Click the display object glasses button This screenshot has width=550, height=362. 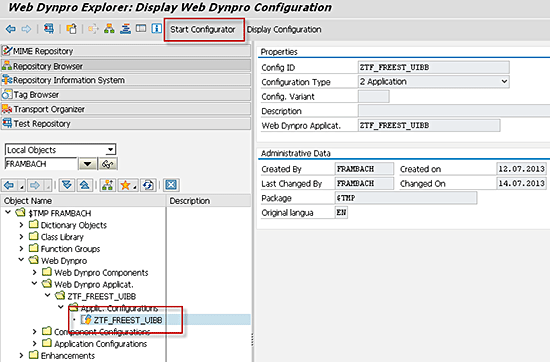point(108,164)
